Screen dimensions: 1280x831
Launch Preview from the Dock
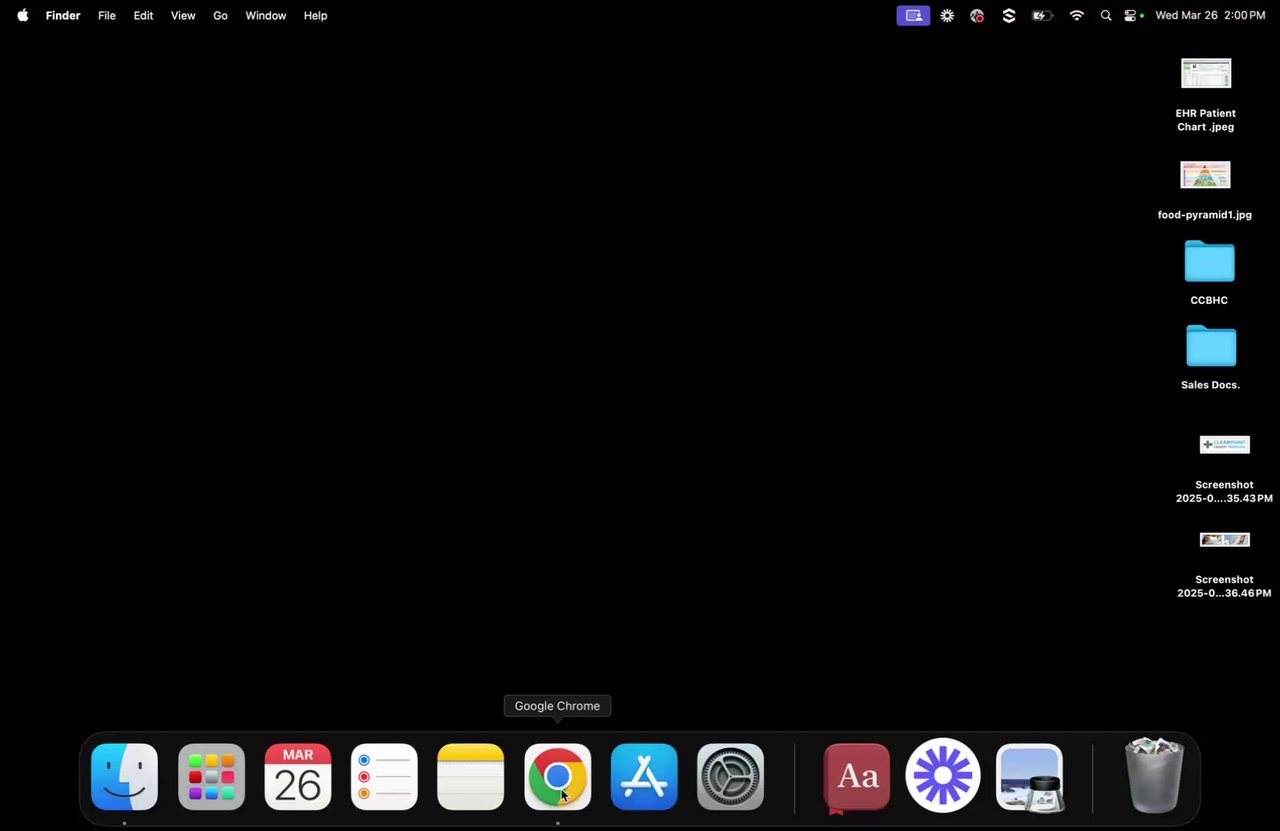pyautogui.click(x=1030, y=777)
